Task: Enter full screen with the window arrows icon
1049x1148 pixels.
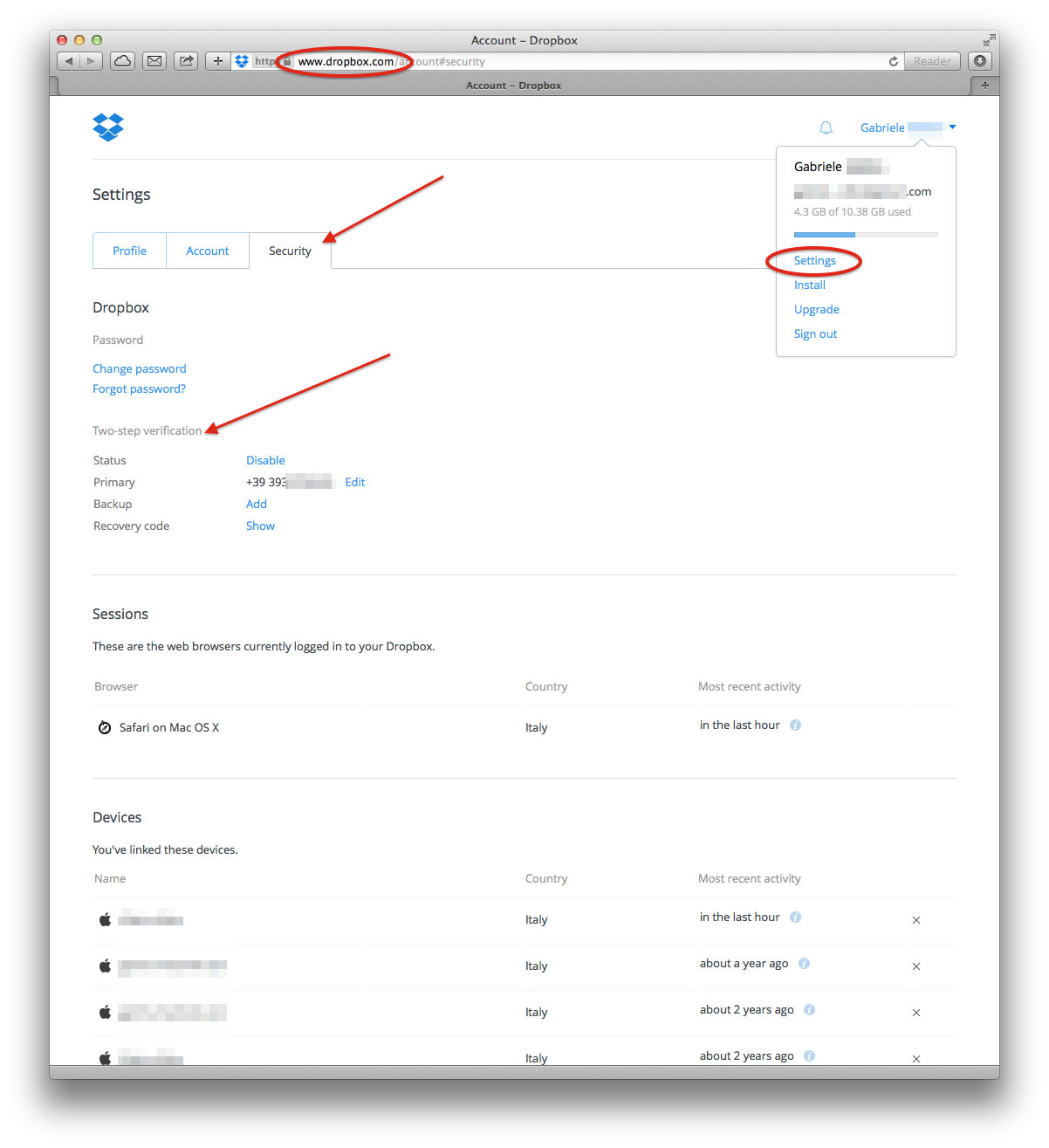Action: point(989,40)
